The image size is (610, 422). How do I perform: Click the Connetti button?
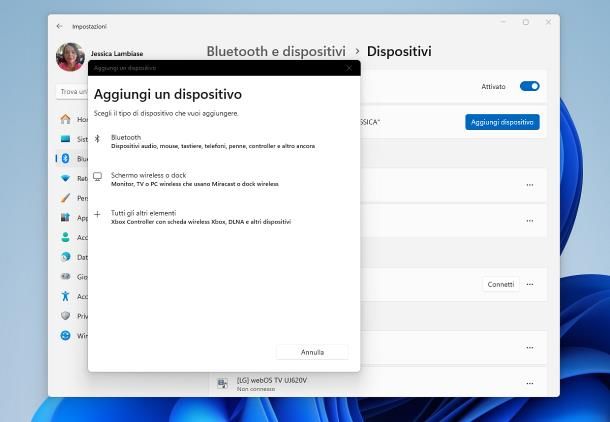pyautogui.click(x=501, y=284)
